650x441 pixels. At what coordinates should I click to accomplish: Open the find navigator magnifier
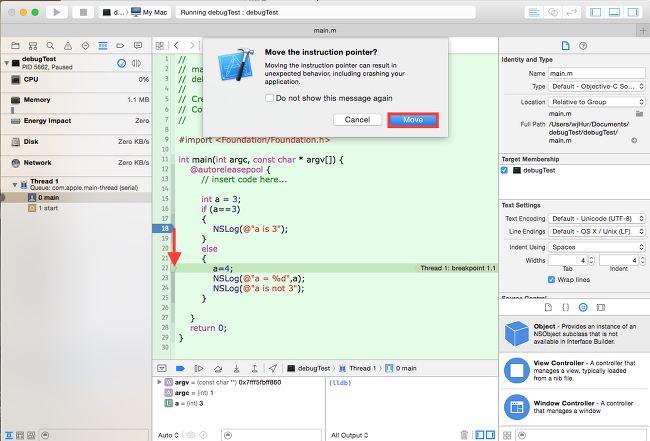(50, 46)
